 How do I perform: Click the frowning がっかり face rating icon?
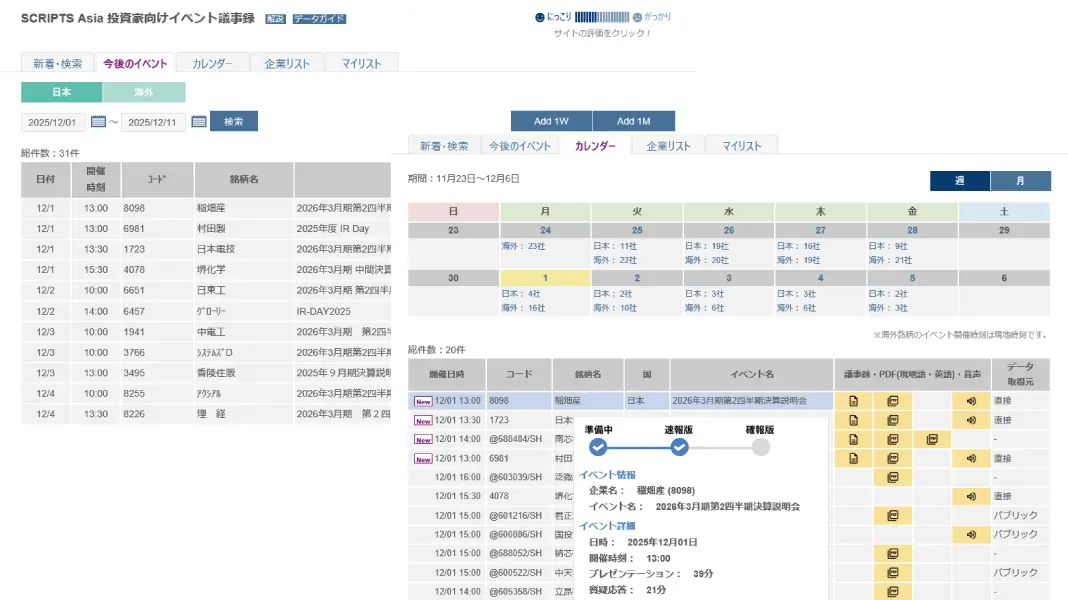point(637,17)
